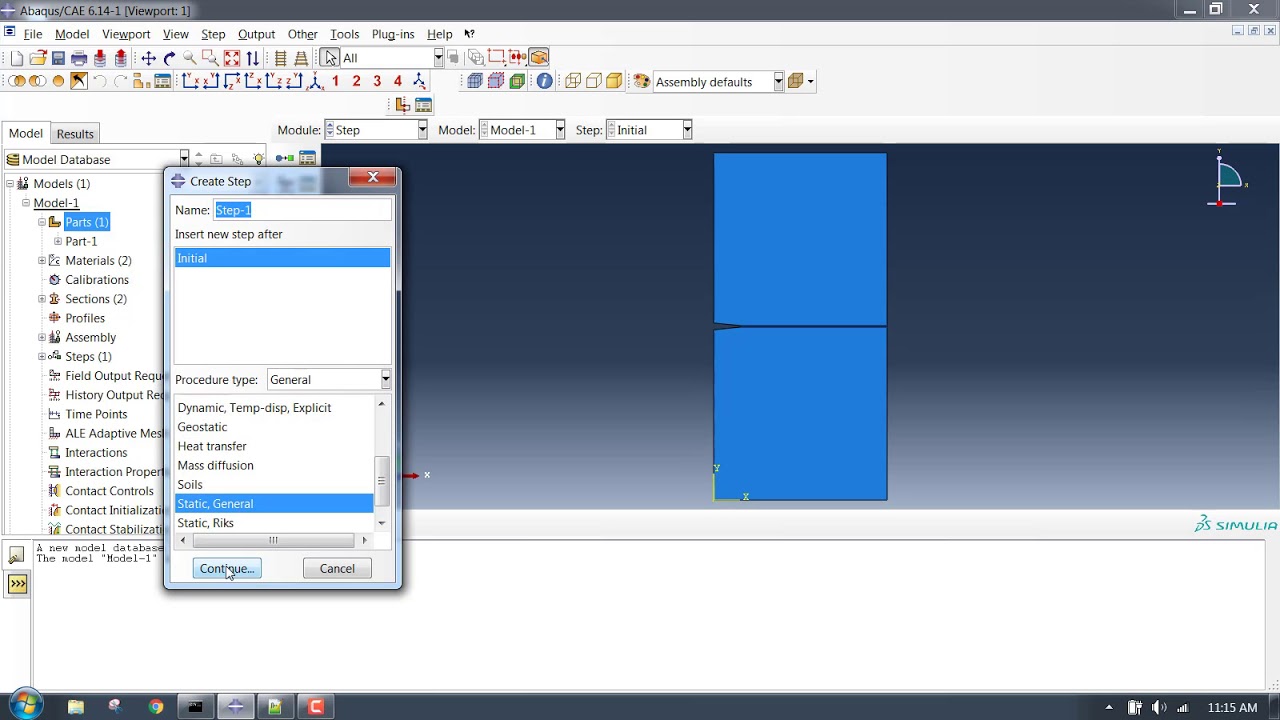
Task: Expand the Sections (2) tree node
Action: (42, 298)
